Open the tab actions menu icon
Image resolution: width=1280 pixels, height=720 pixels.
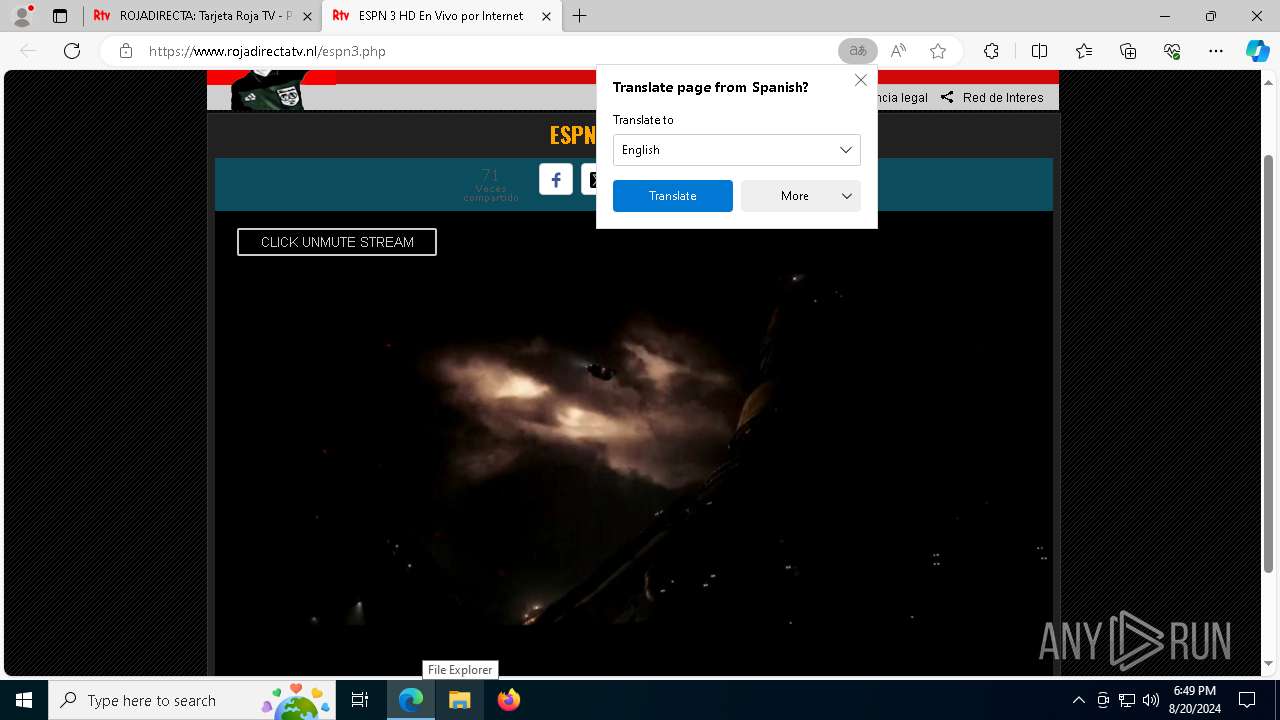click(x=60, y=16)
